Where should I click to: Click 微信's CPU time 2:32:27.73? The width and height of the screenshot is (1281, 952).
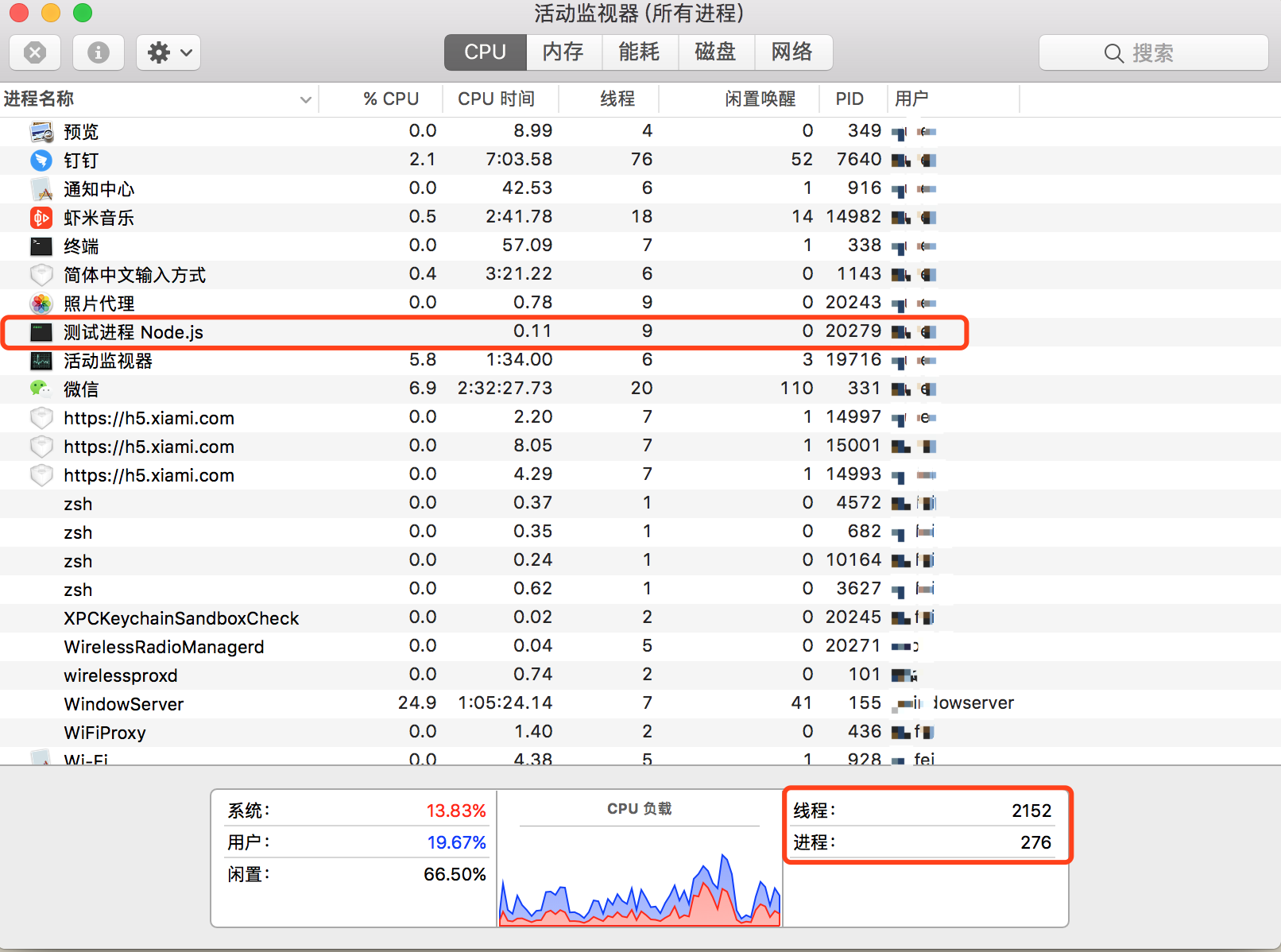505,389
